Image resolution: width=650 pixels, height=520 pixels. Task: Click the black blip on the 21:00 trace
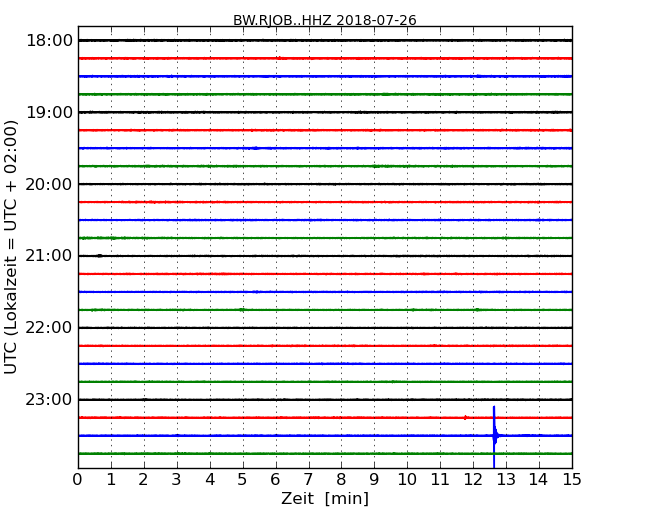point(99,256)
